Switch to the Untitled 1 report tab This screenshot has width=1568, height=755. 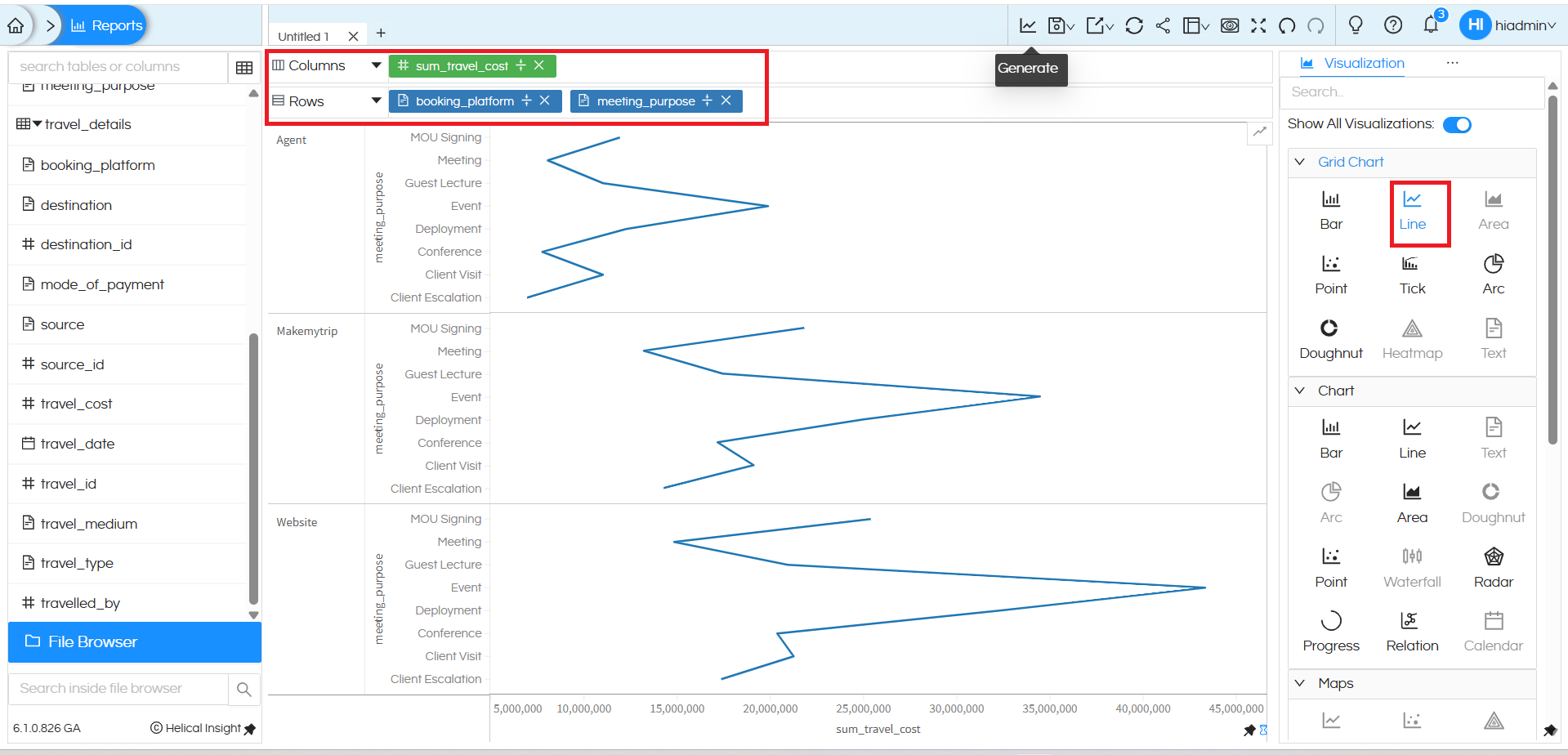coord(303,36)
